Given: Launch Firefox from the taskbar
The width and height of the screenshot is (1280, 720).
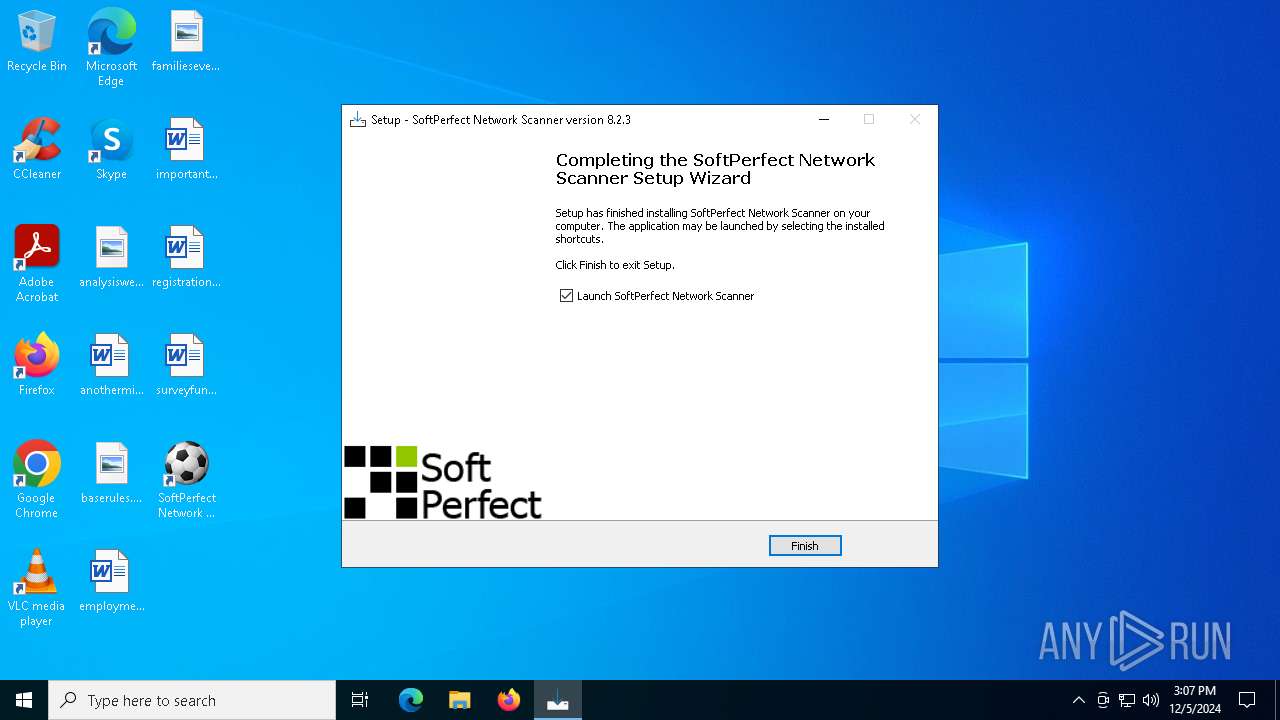Looking at the screenshot, I should (509, 700).
